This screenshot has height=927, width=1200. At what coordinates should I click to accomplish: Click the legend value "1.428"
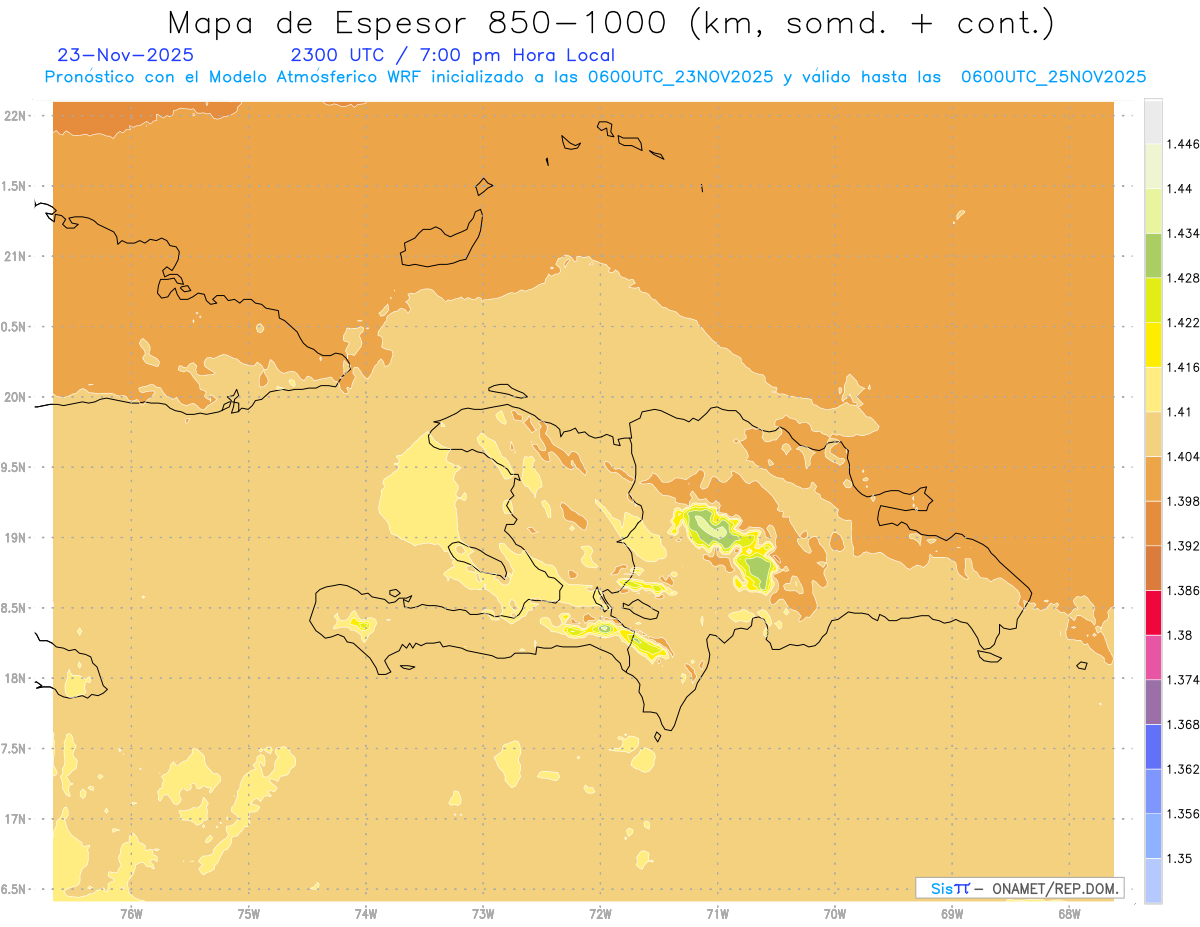click(1184, 278)
